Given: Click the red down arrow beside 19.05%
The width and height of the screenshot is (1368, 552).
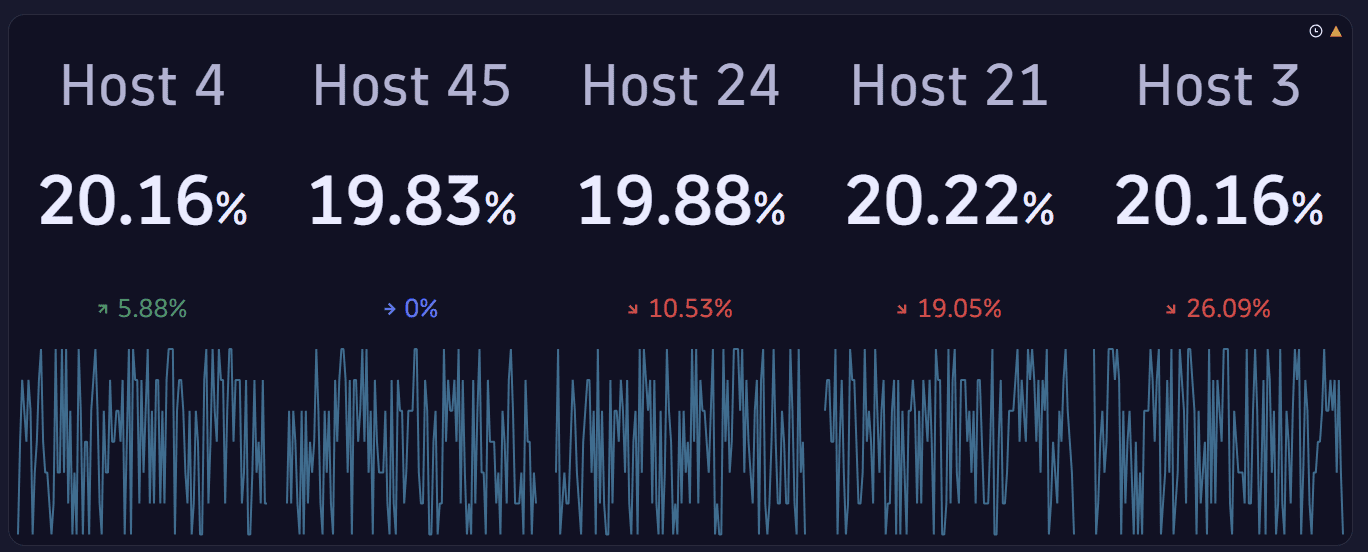Looking at the screenshot, I should pyautogui.click(x=902, y=310).
